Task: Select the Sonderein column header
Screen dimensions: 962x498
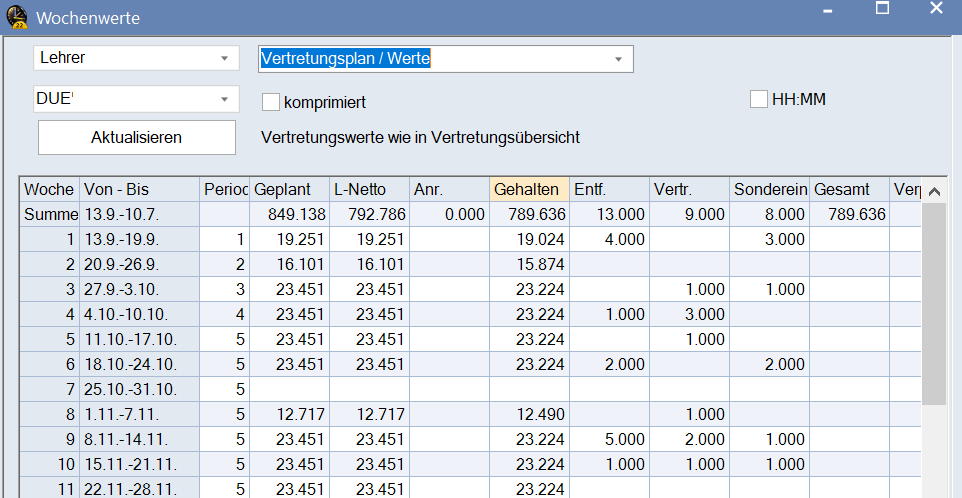Action: pos(769,190)
